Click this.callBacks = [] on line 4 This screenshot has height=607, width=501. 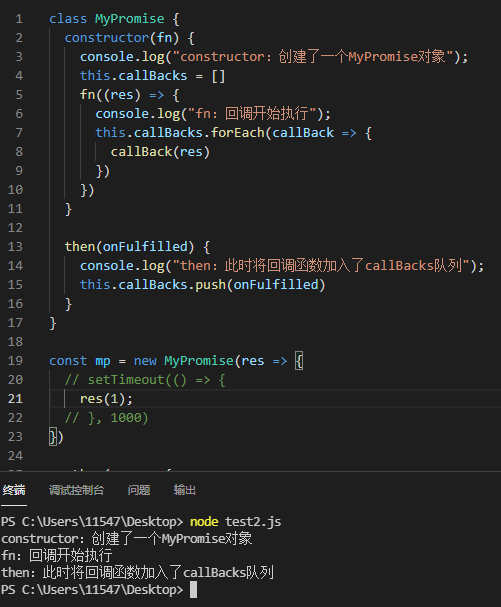pyautogui.click(x=152, y=75)
